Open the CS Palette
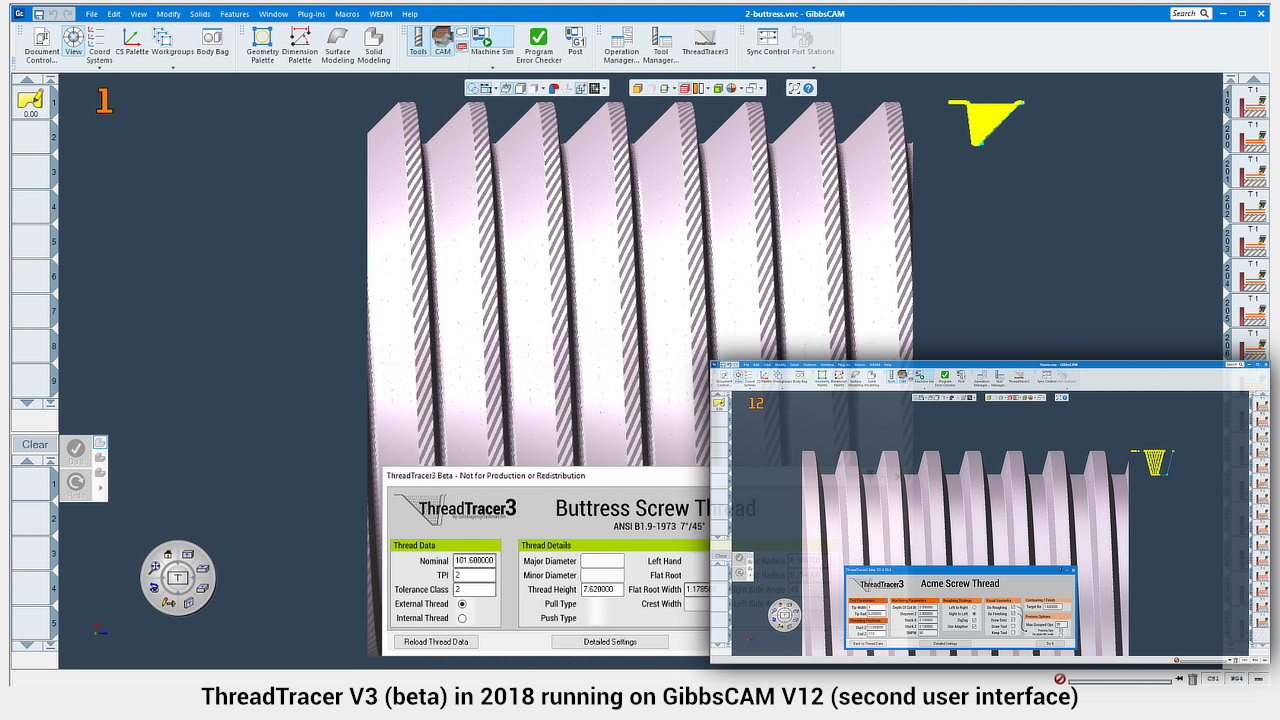1280x720 pixels. click(131, 45)
